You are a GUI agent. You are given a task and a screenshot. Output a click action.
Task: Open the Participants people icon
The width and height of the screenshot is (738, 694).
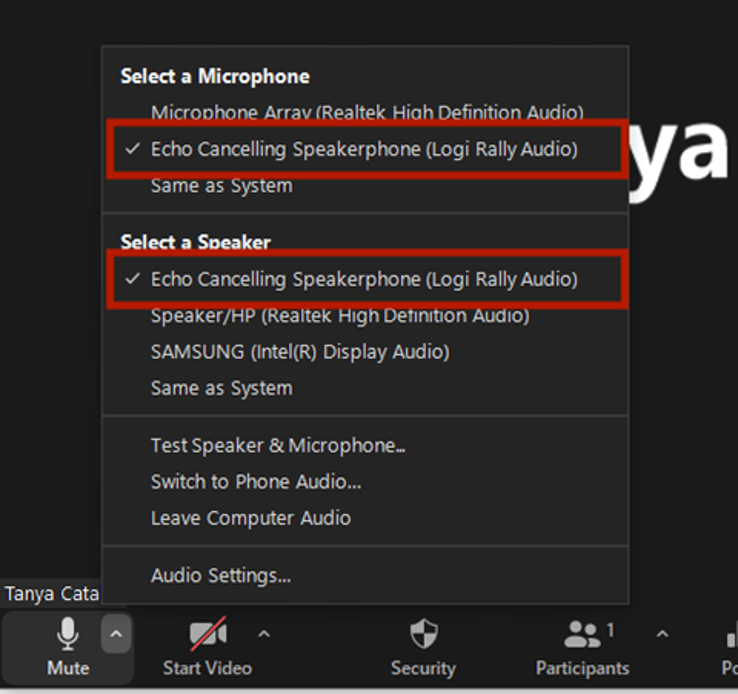pos(583,634)
